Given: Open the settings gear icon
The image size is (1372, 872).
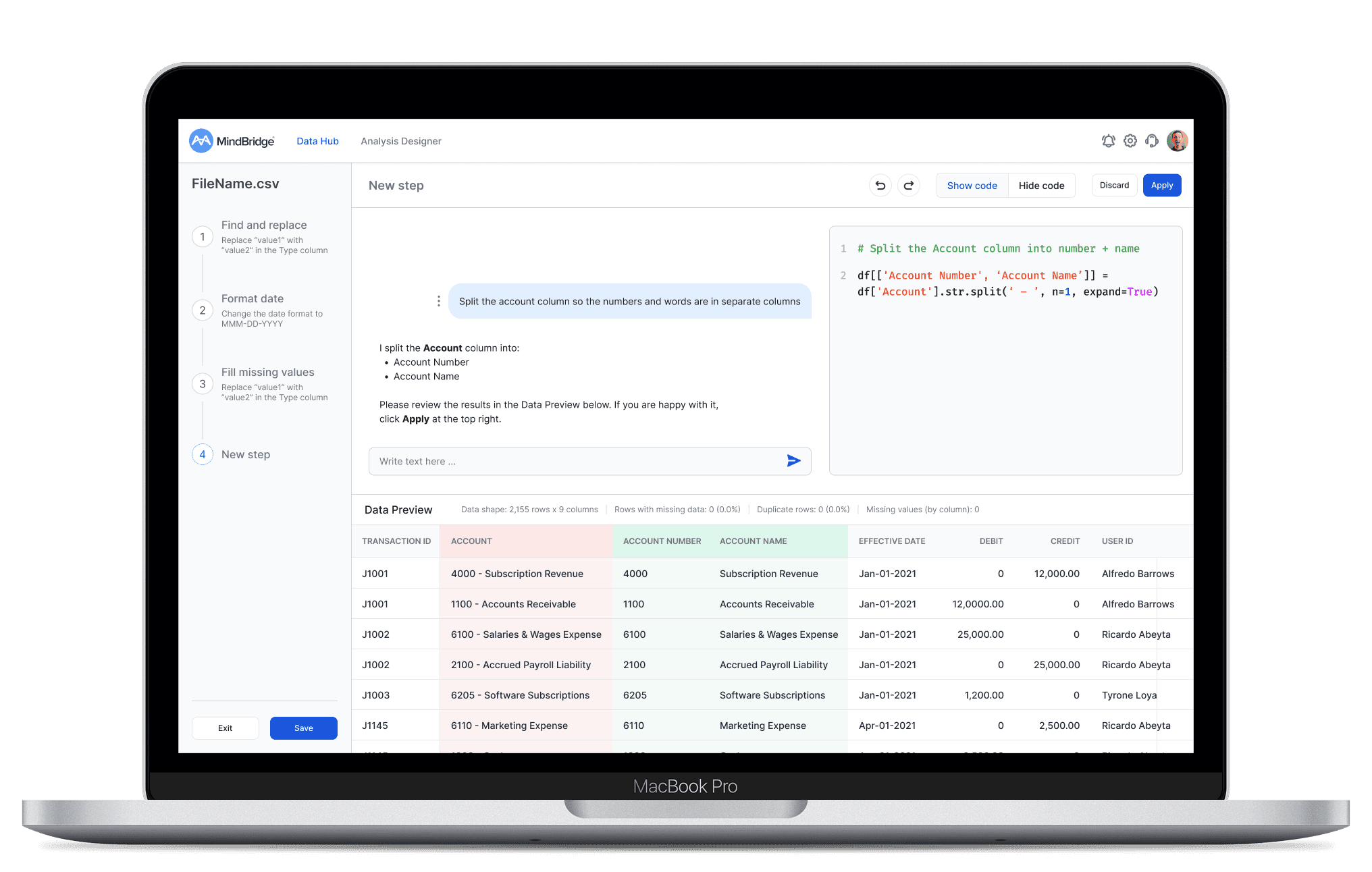Looking at the screenshot, I should point(1130,141).
